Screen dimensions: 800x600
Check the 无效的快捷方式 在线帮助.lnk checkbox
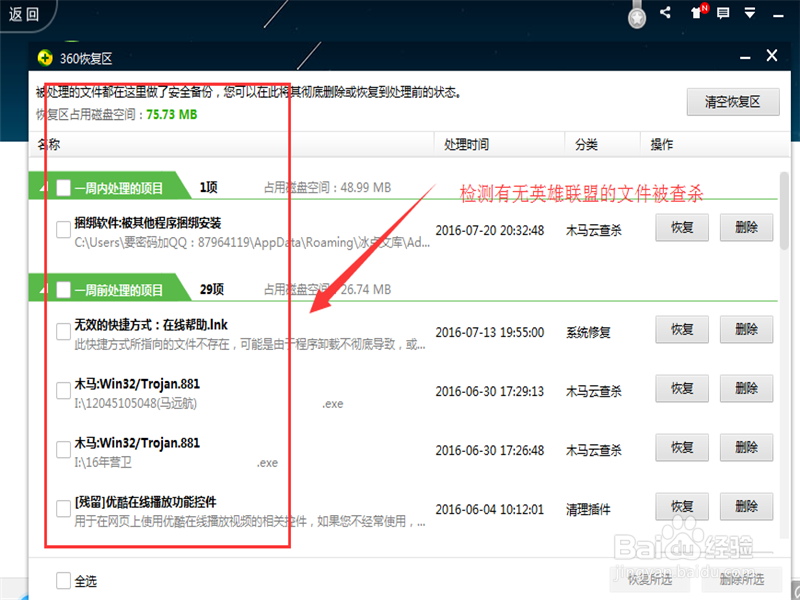click(x=63, y=332)
